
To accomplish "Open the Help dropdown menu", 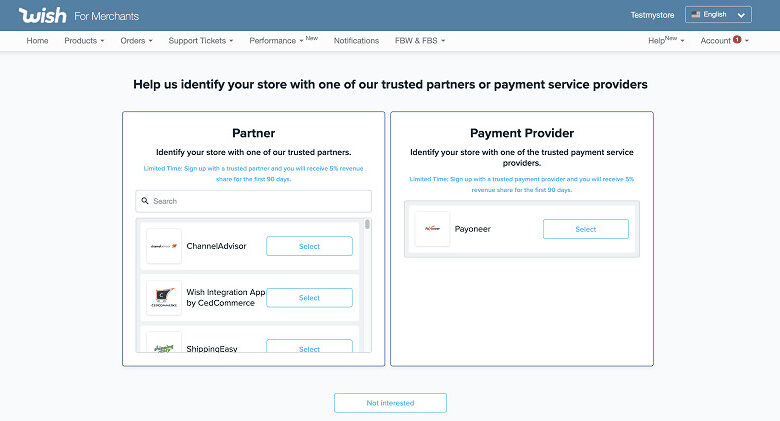I will pos(666,41).
